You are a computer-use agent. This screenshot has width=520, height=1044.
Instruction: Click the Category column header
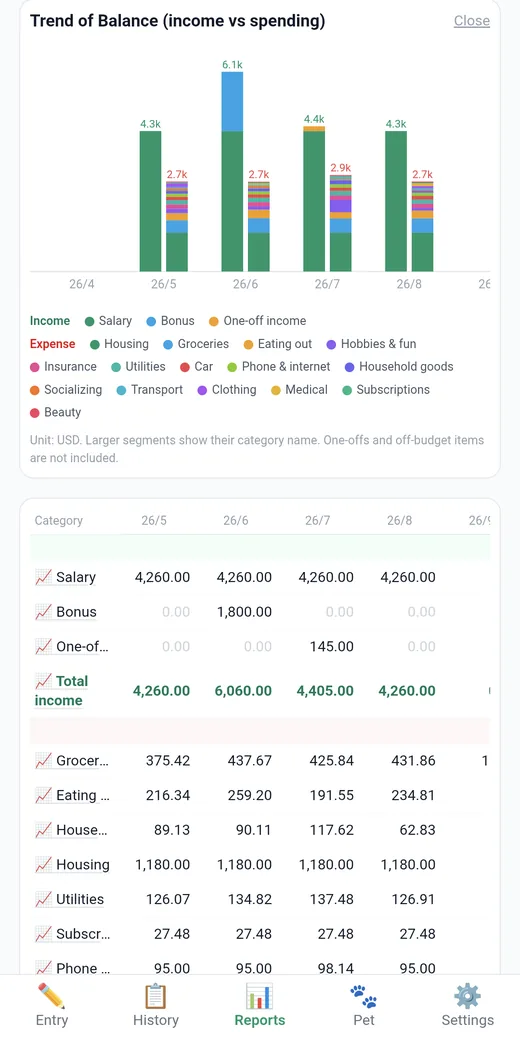(59, 521)
